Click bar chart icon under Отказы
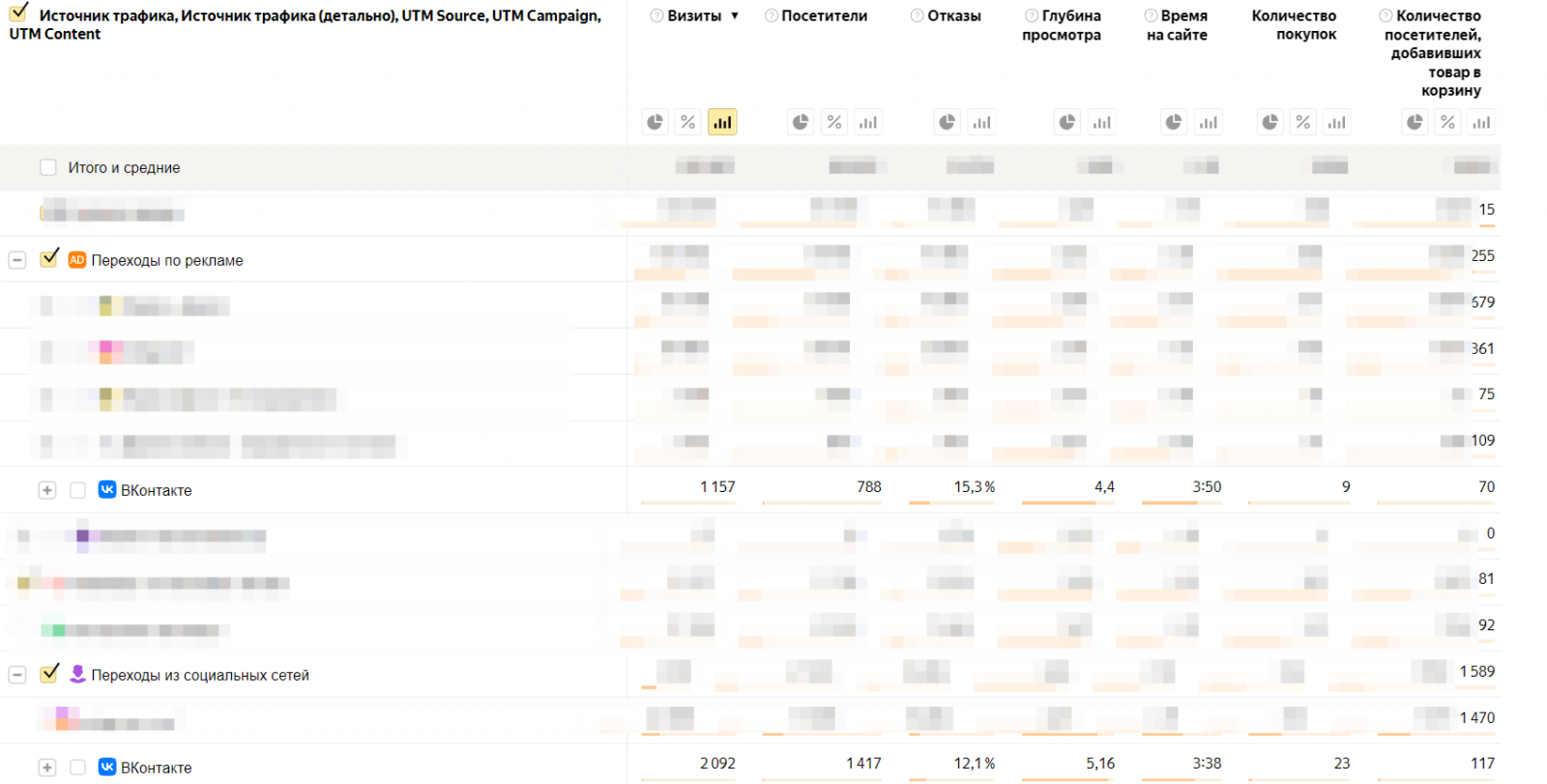This screenshot has width=1547, height=784. pyautogui.click(x=981, y=122)
